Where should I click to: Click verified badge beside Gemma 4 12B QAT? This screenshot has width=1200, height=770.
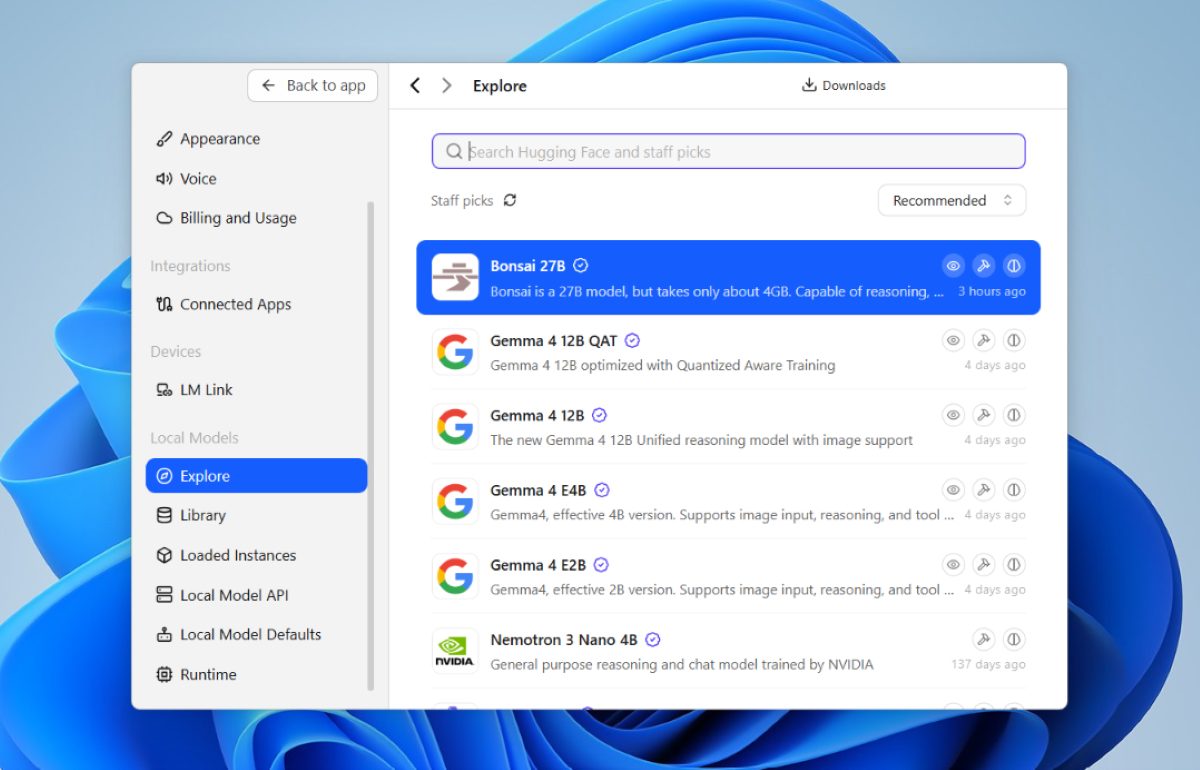632,341
